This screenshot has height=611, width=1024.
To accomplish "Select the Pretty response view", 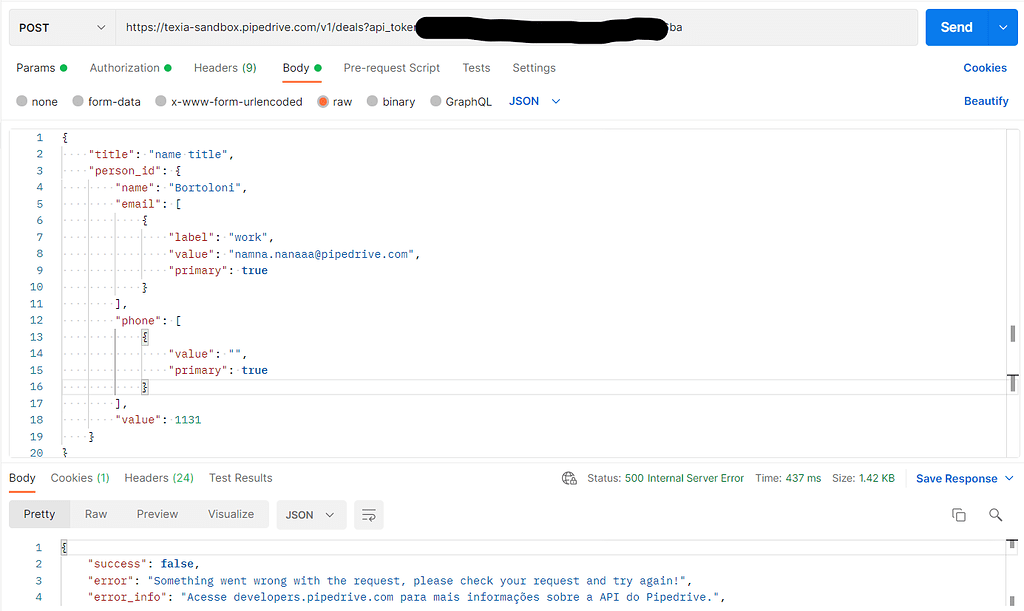I will coord(39,514).
